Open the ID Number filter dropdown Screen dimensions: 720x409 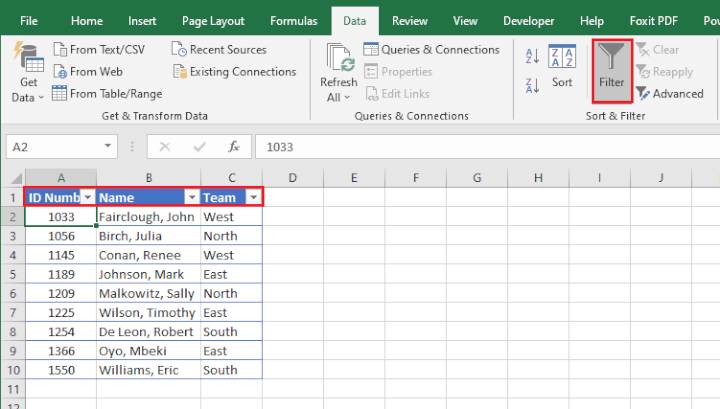click(x=87, y=197)
